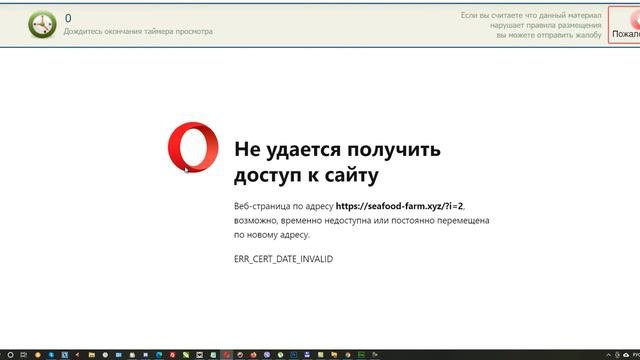The image size is (640, 360).
Task: Expand the hidden system tray icons chevron
Action: (609, 355)
